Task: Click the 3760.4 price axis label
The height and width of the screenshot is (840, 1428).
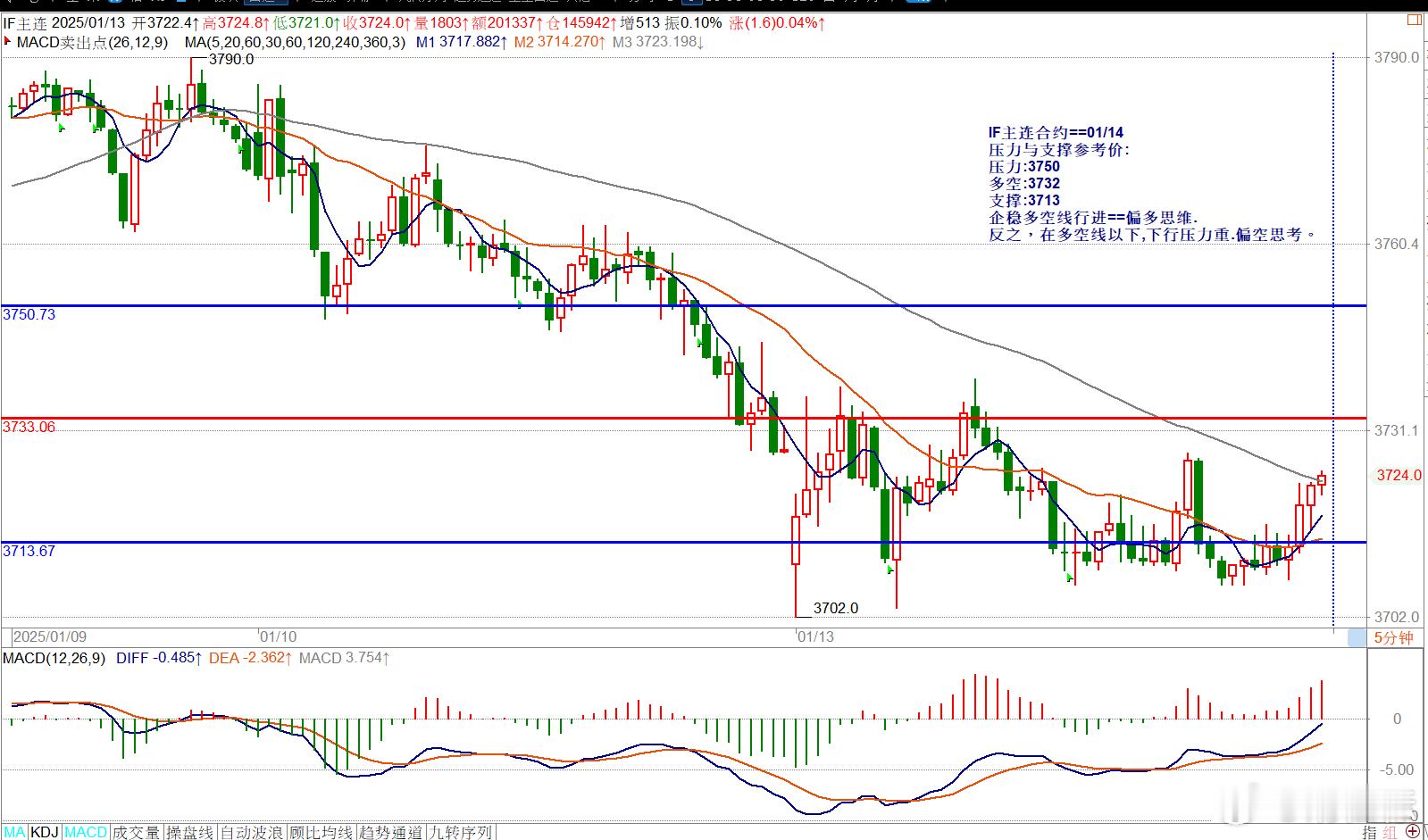Action: click(1397, 244)
